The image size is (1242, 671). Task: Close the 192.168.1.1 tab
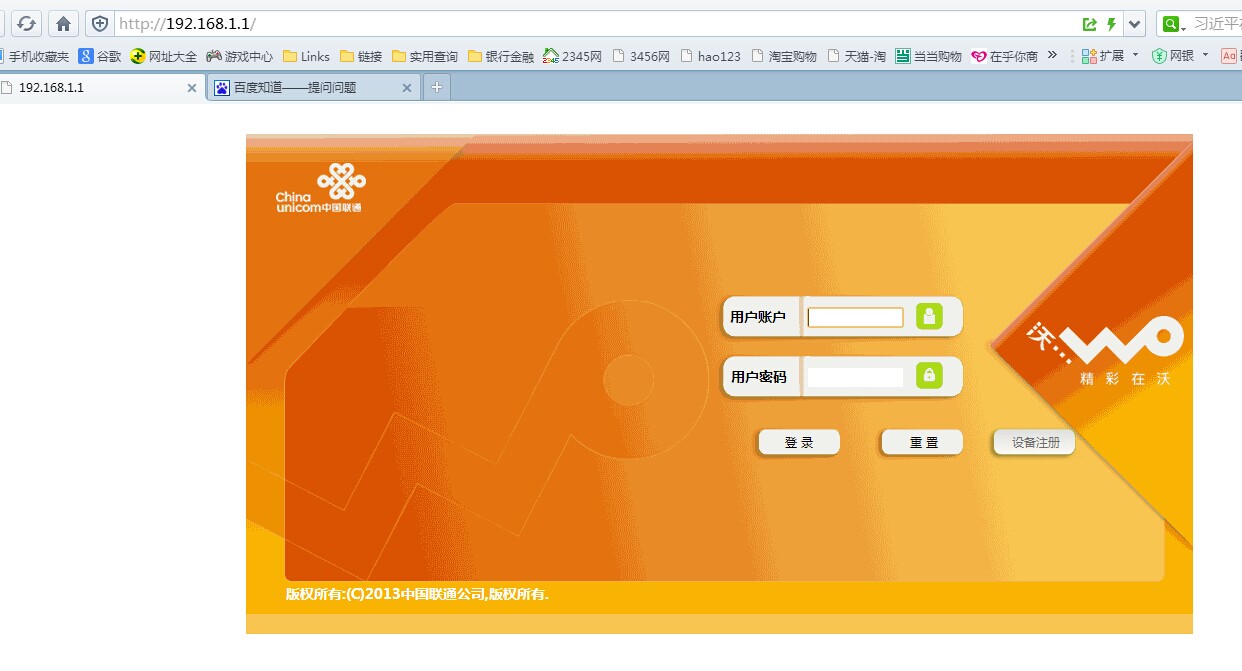(x=192, y=88)
